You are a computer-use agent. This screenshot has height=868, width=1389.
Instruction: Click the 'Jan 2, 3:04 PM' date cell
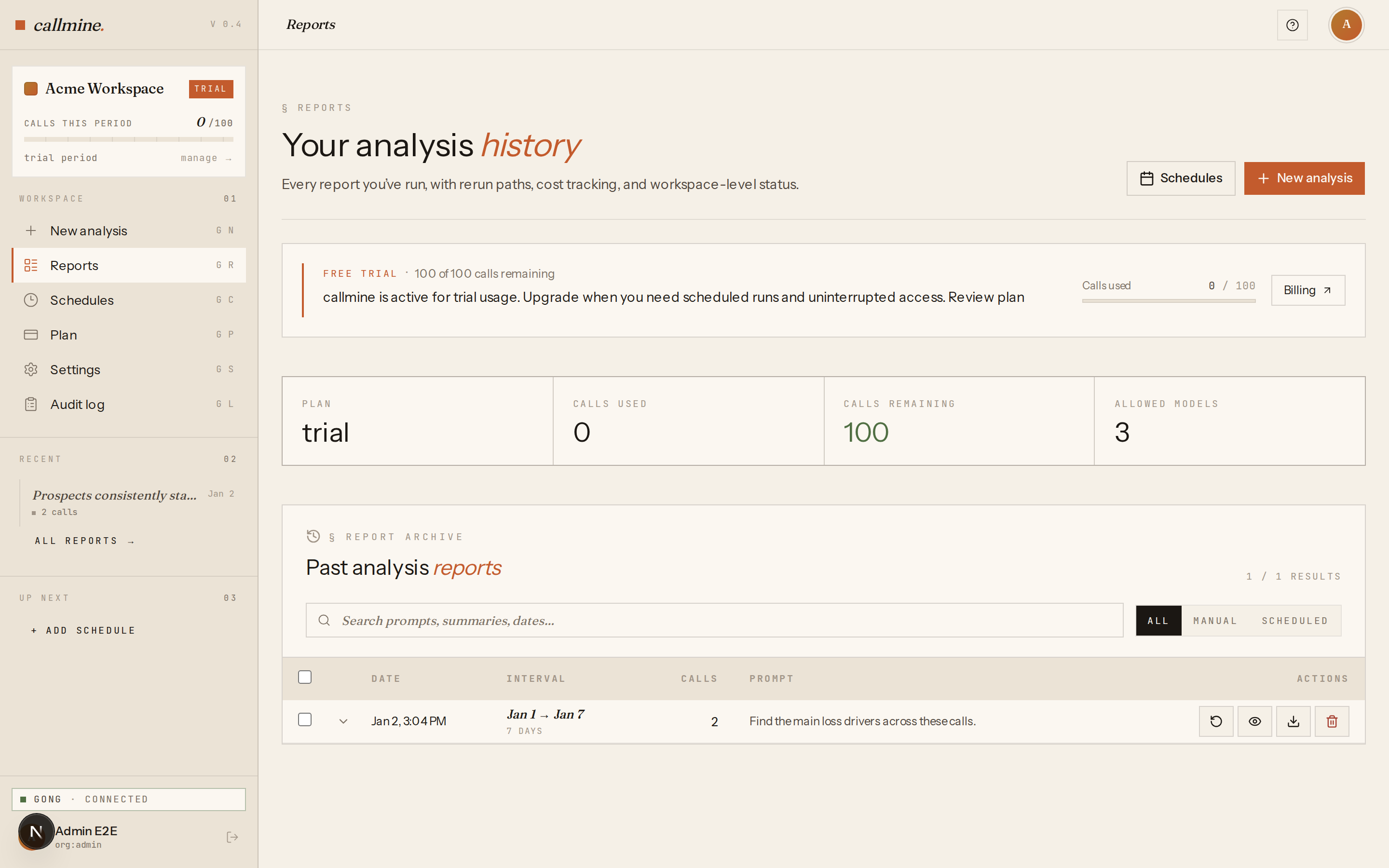click(409, 721)
